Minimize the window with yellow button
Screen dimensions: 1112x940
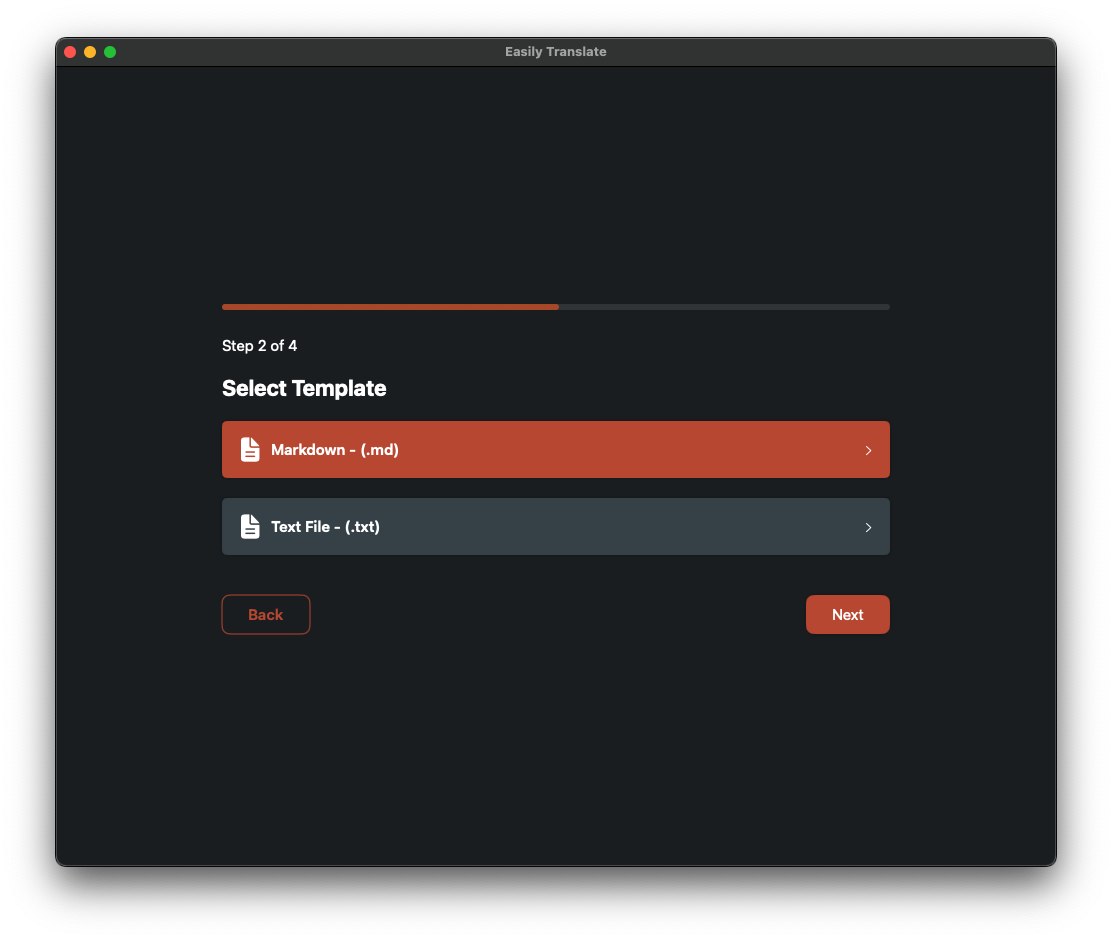click(x=90, y=52)
